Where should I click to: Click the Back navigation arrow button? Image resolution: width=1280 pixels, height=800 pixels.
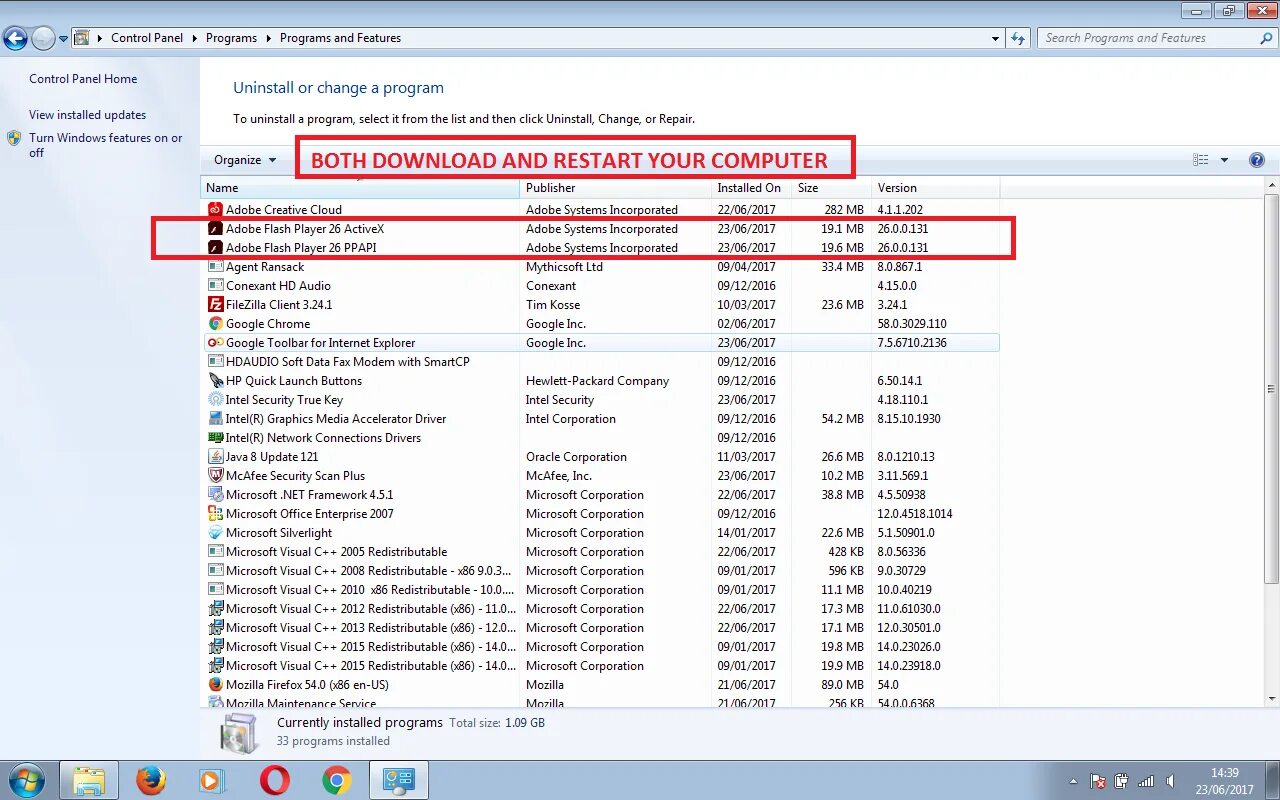(x=15, y=39)
